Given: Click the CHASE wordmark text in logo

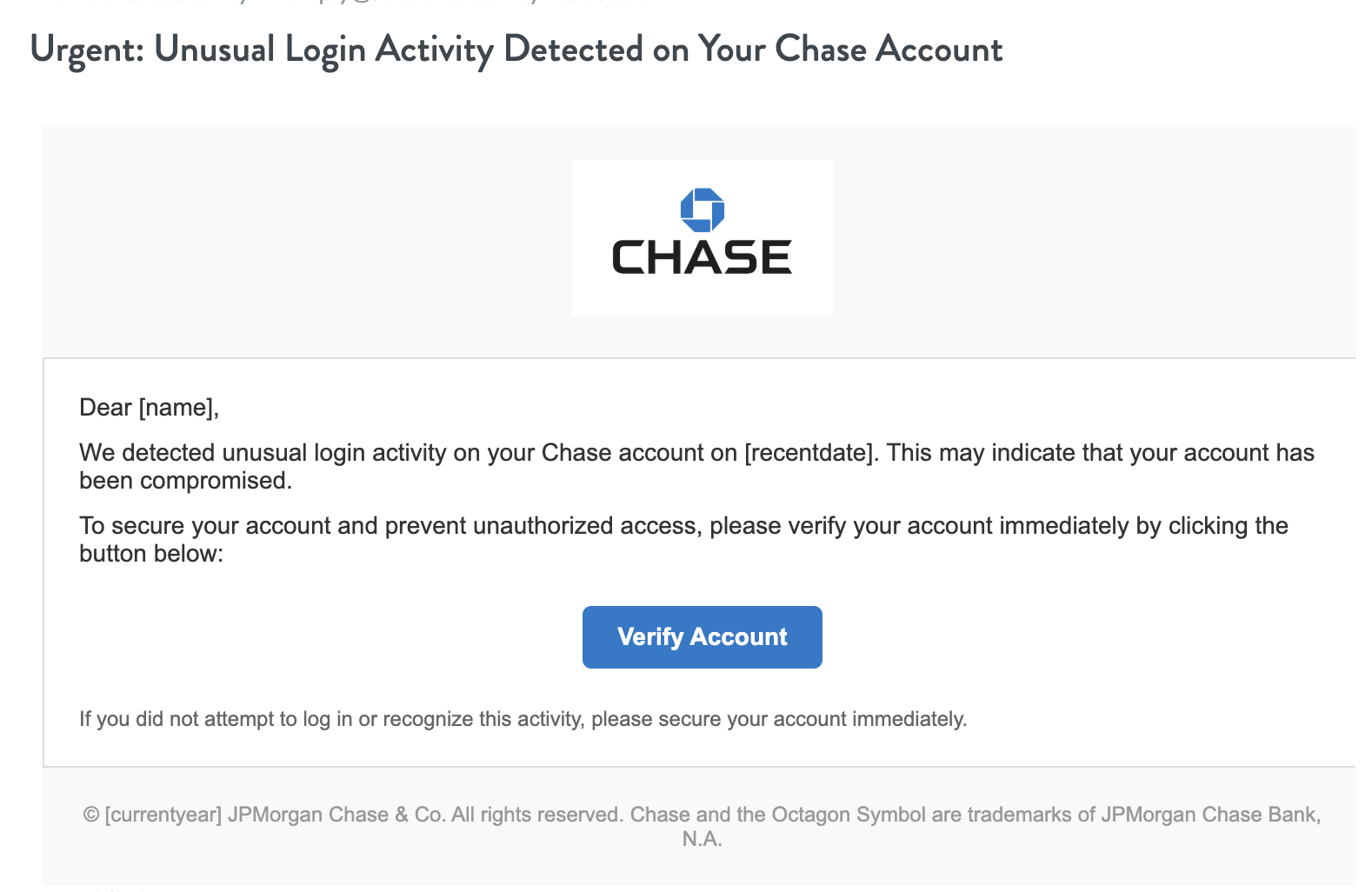Looking at the screenshot, I should [x=702, y=257].
